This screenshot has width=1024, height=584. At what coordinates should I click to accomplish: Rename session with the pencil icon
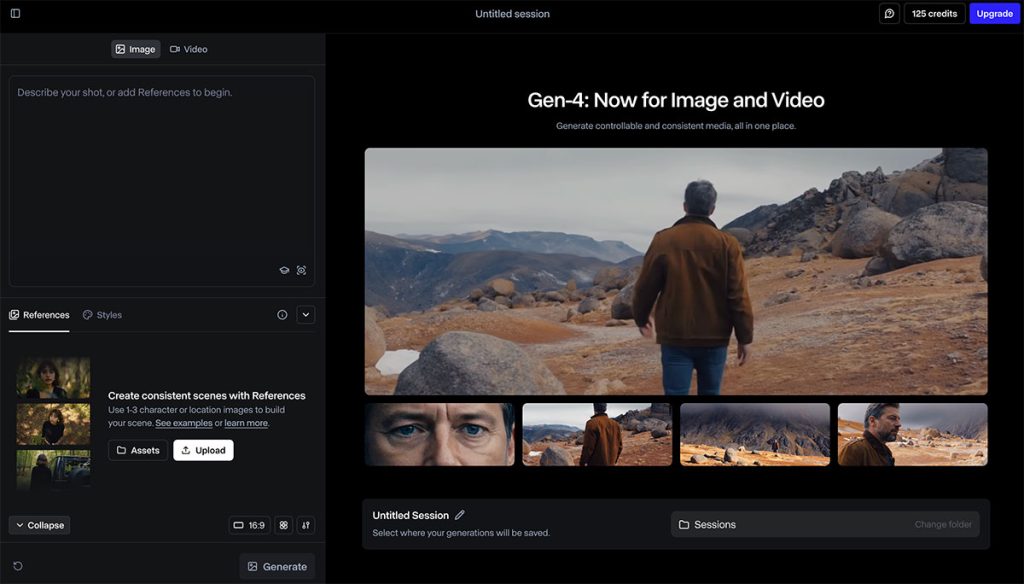(460, 515)
